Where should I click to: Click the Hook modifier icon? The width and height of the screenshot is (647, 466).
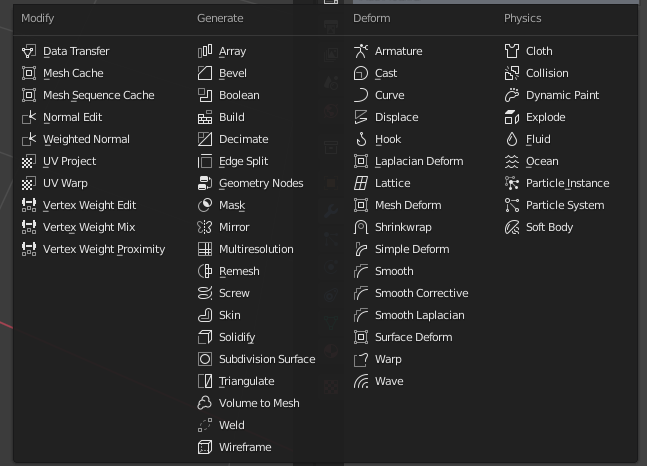coord(361,139)
